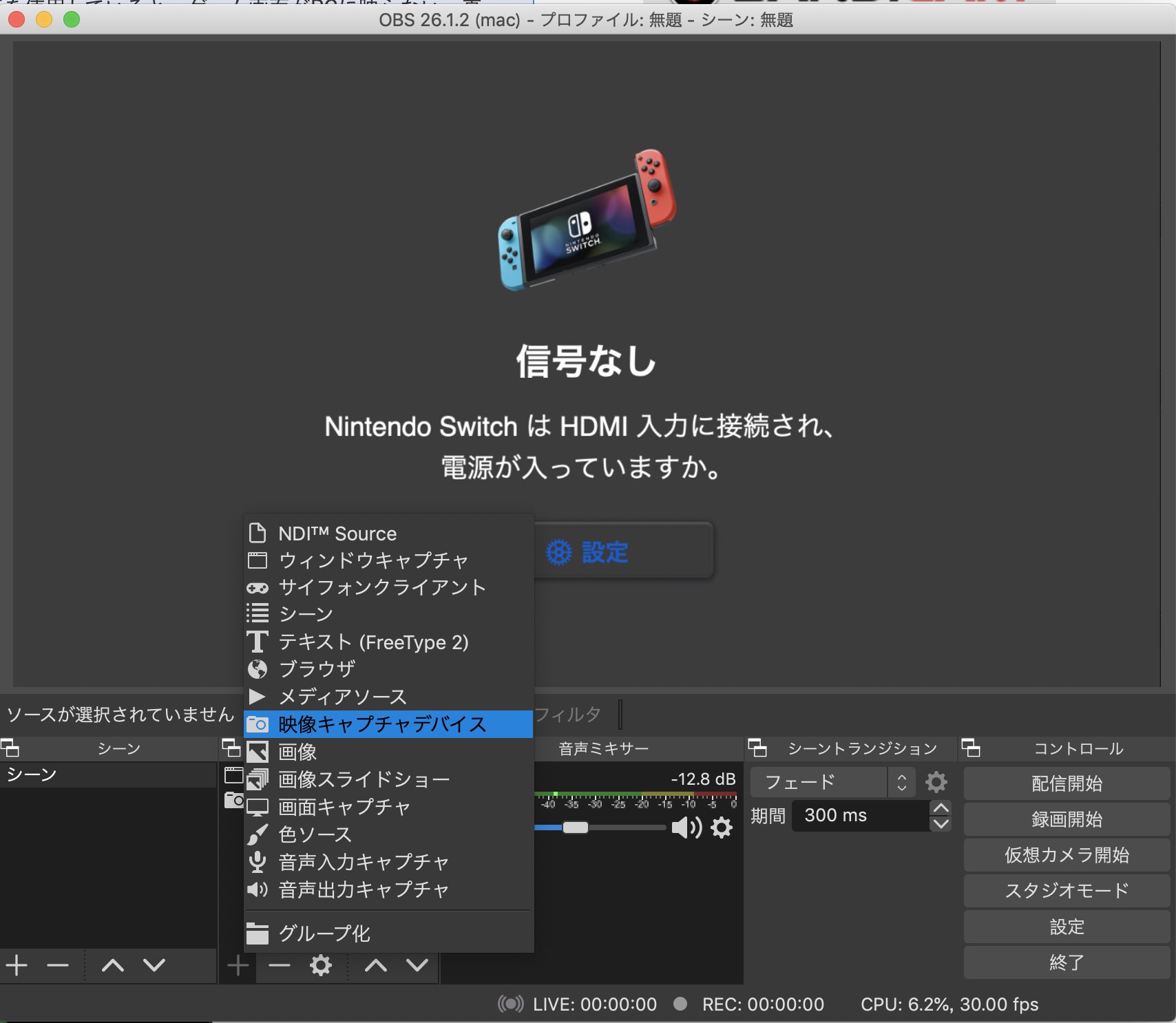Click the 色ソース paintbrush icon
Image resolution: width=1176 pixels, height=1023 pixels.
tap(258, 834)
